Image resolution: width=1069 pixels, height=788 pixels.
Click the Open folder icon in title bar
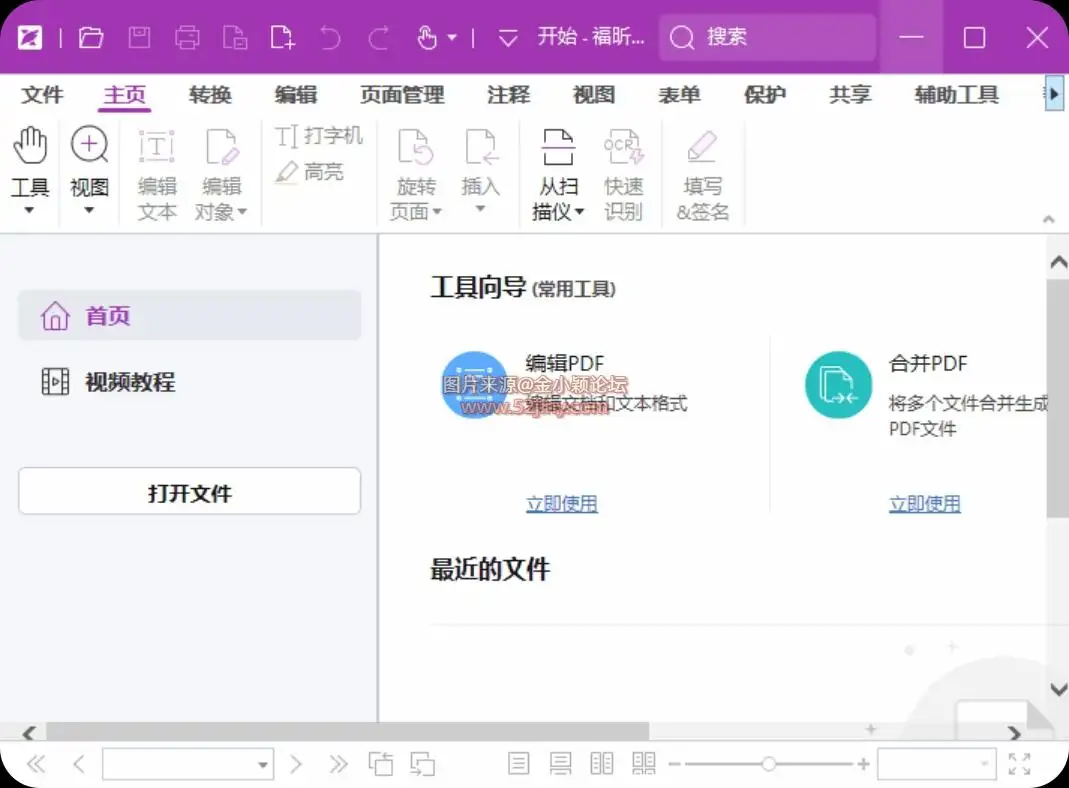pyautogui.click(x=91, y=38)
